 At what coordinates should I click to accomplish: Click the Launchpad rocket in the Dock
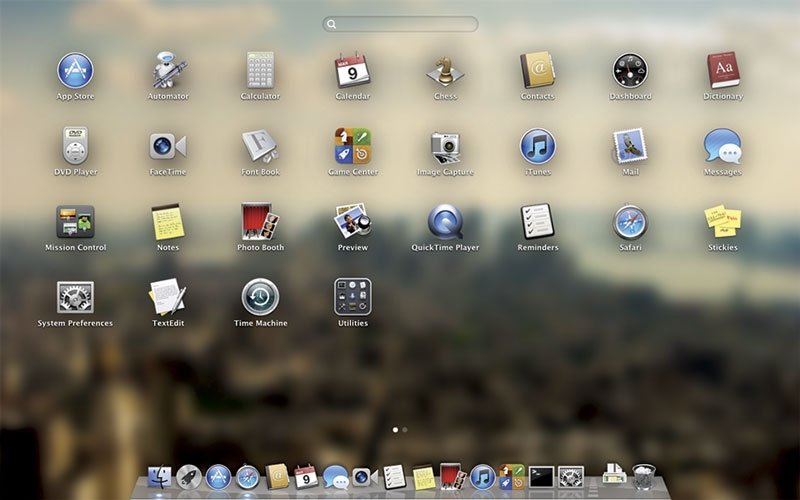(x=189, y=478)
